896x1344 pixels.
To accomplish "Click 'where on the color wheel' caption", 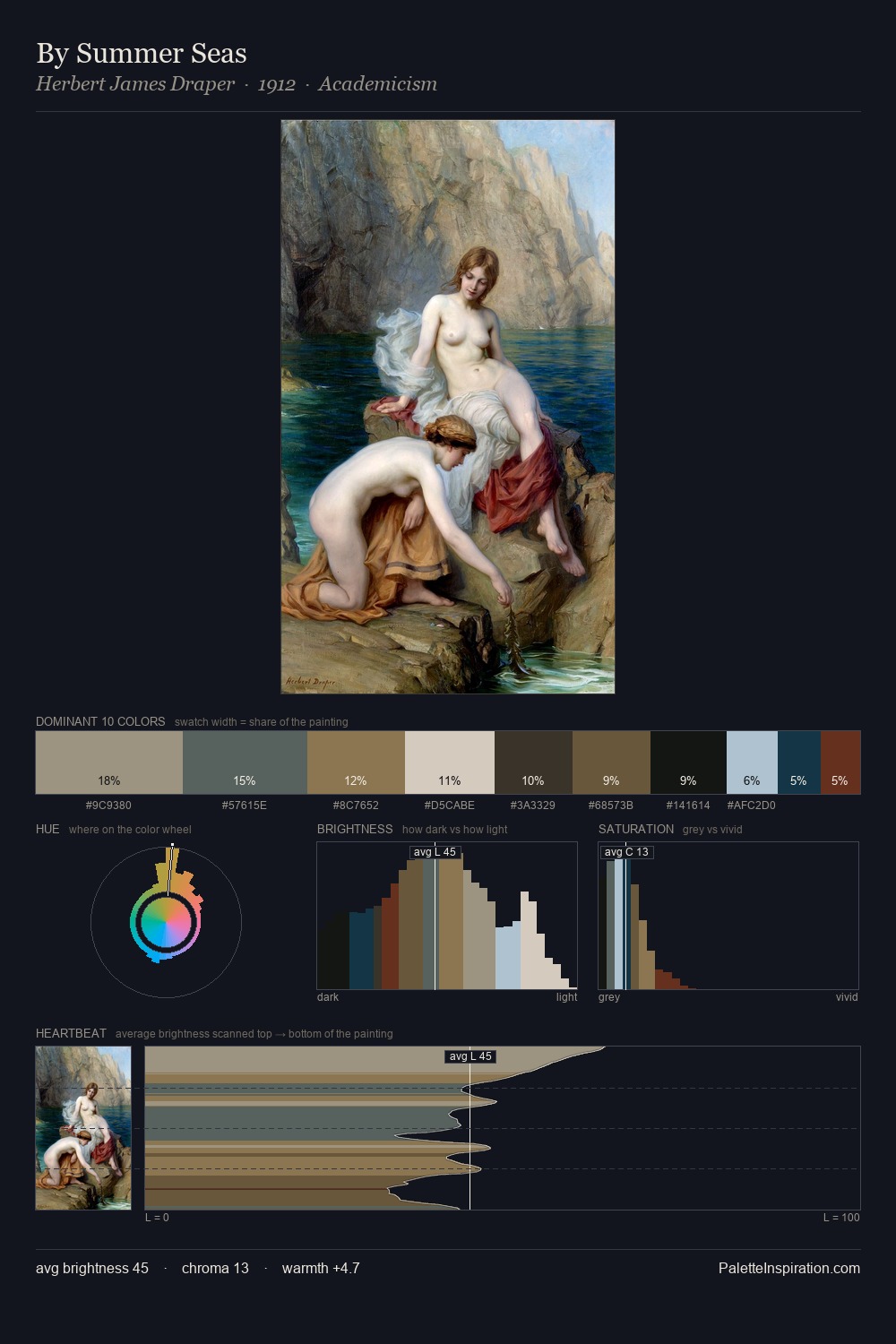I will pos(130,830).
